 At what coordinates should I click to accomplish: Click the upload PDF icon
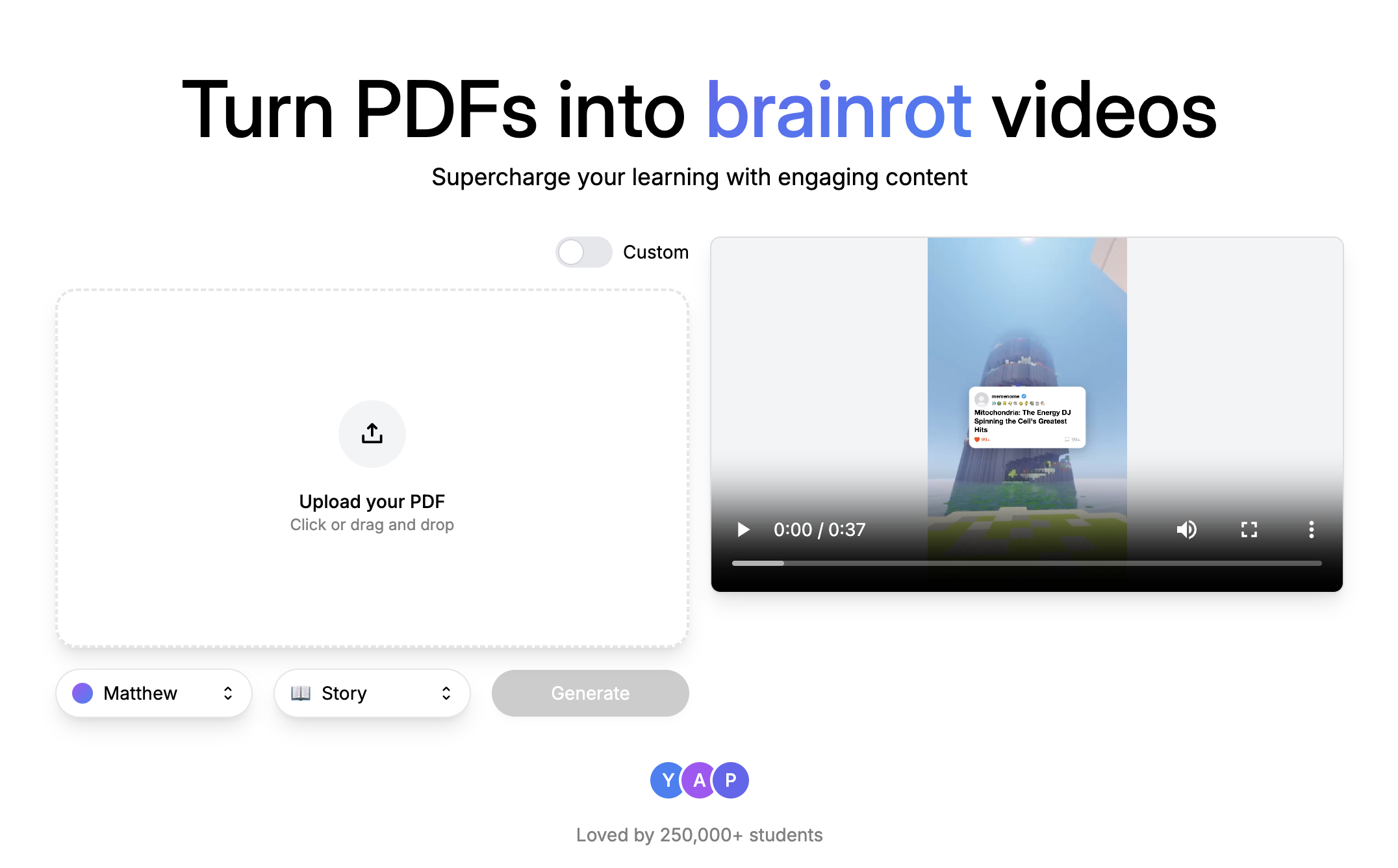coord(373,431)
